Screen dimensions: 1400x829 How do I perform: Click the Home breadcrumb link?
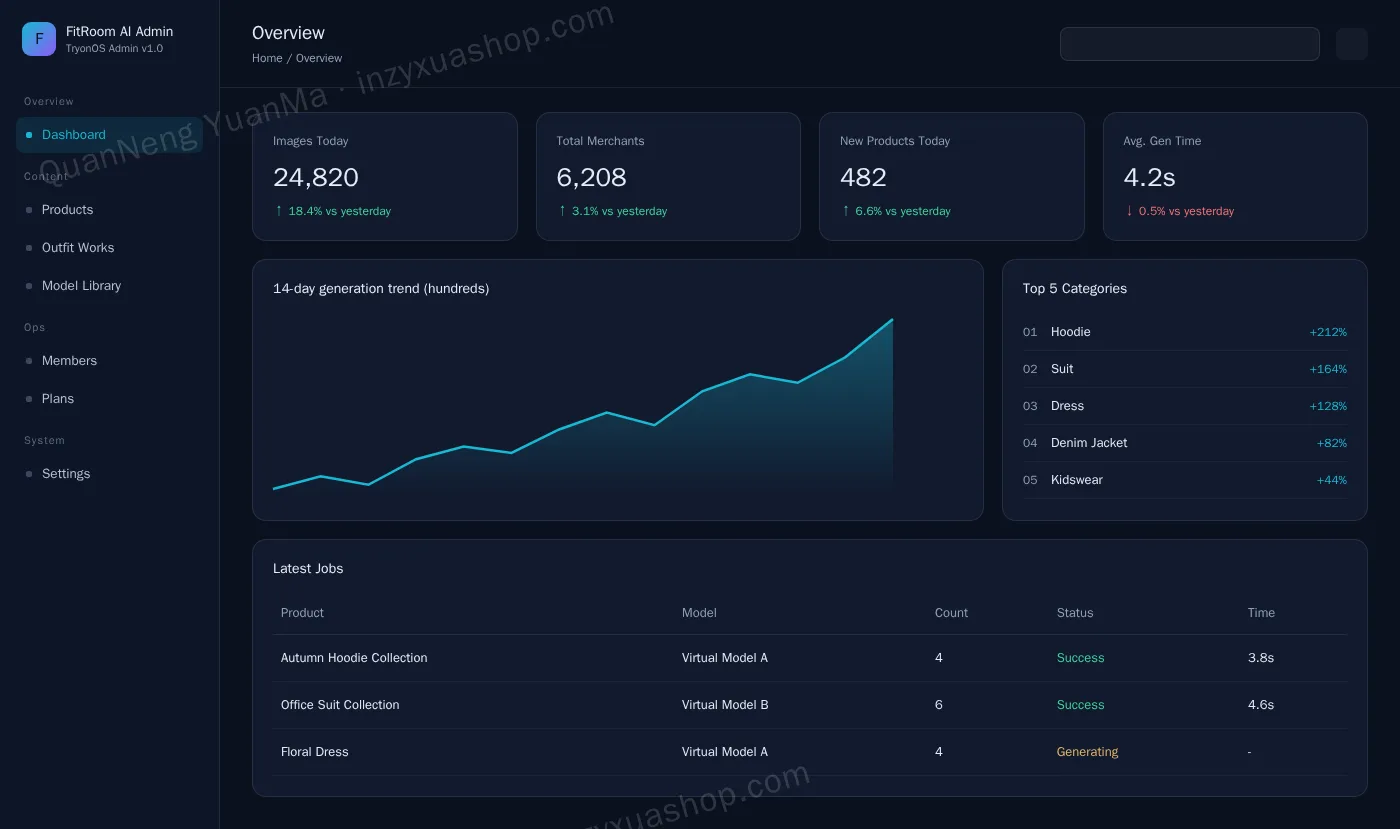[267, 58]
